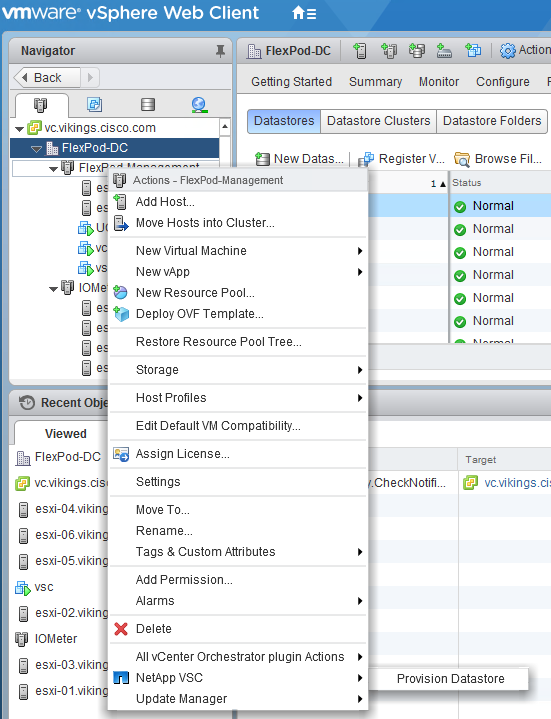Click the New Virtual Machine toolbar icon
Viewport: 551px width, 719px height.
tap(473, 50)
